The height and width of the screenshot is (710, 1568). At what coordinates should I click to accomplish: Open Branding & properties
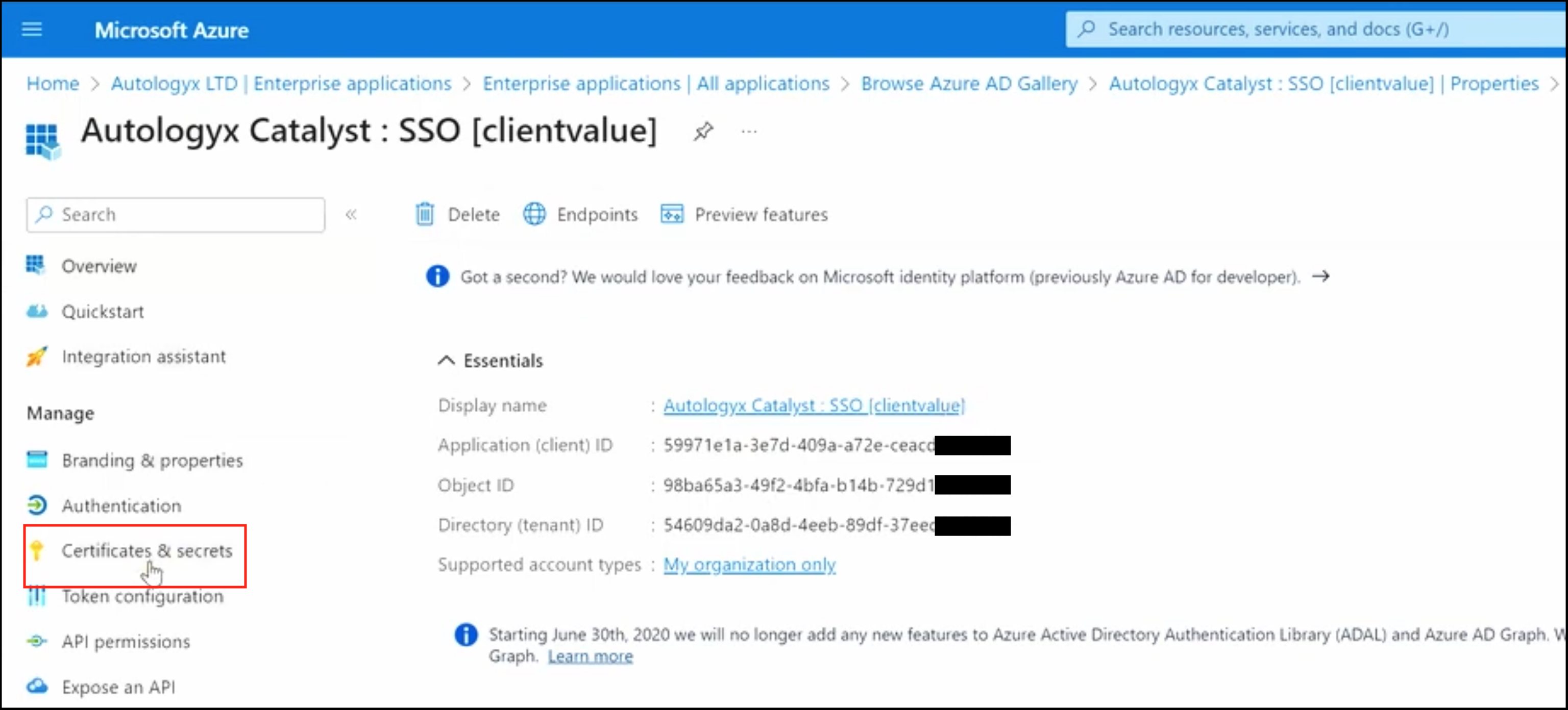pos(152,461)
